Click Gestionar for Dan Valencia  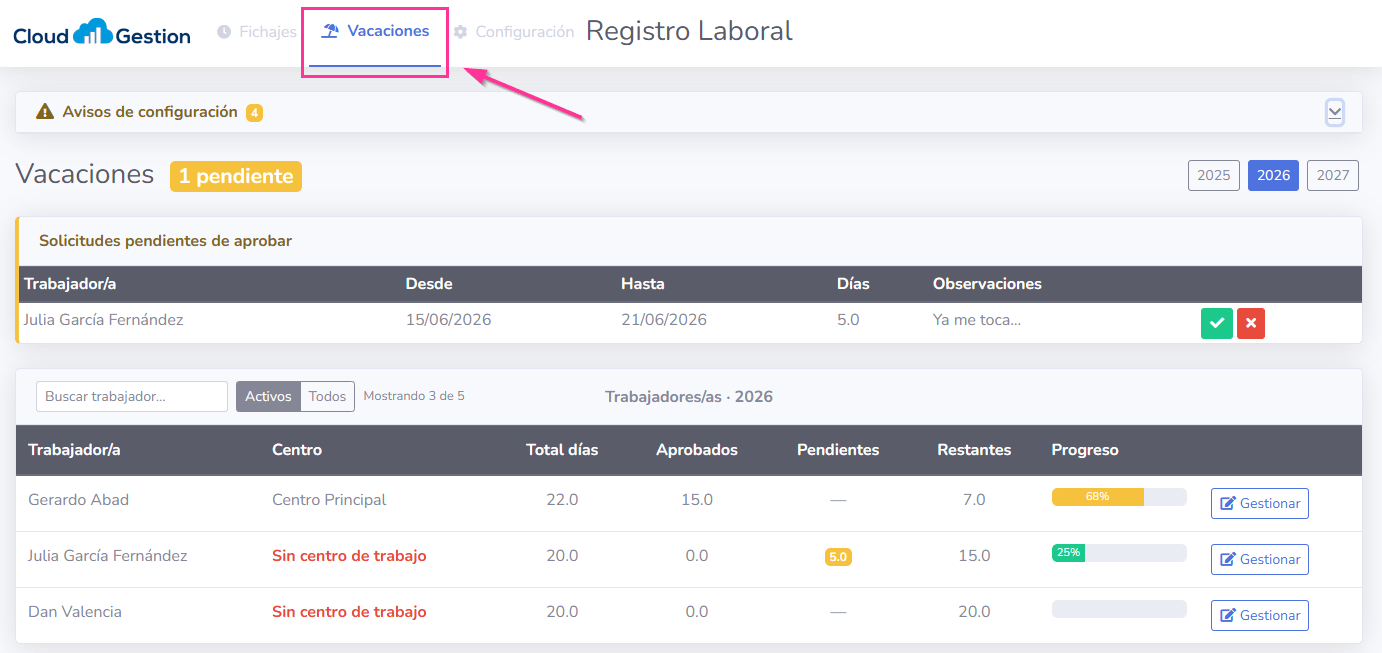coord(1260,615)
